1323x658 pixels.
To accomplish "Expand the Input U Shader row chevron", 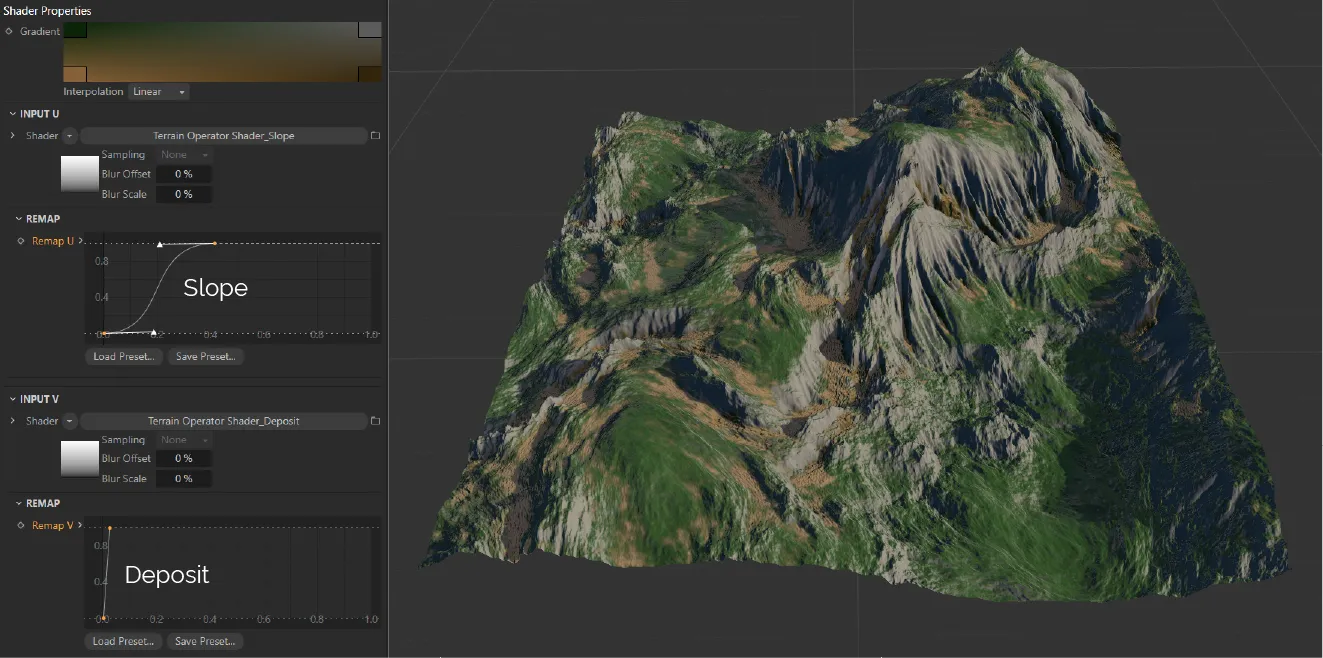I will (12, 136).
